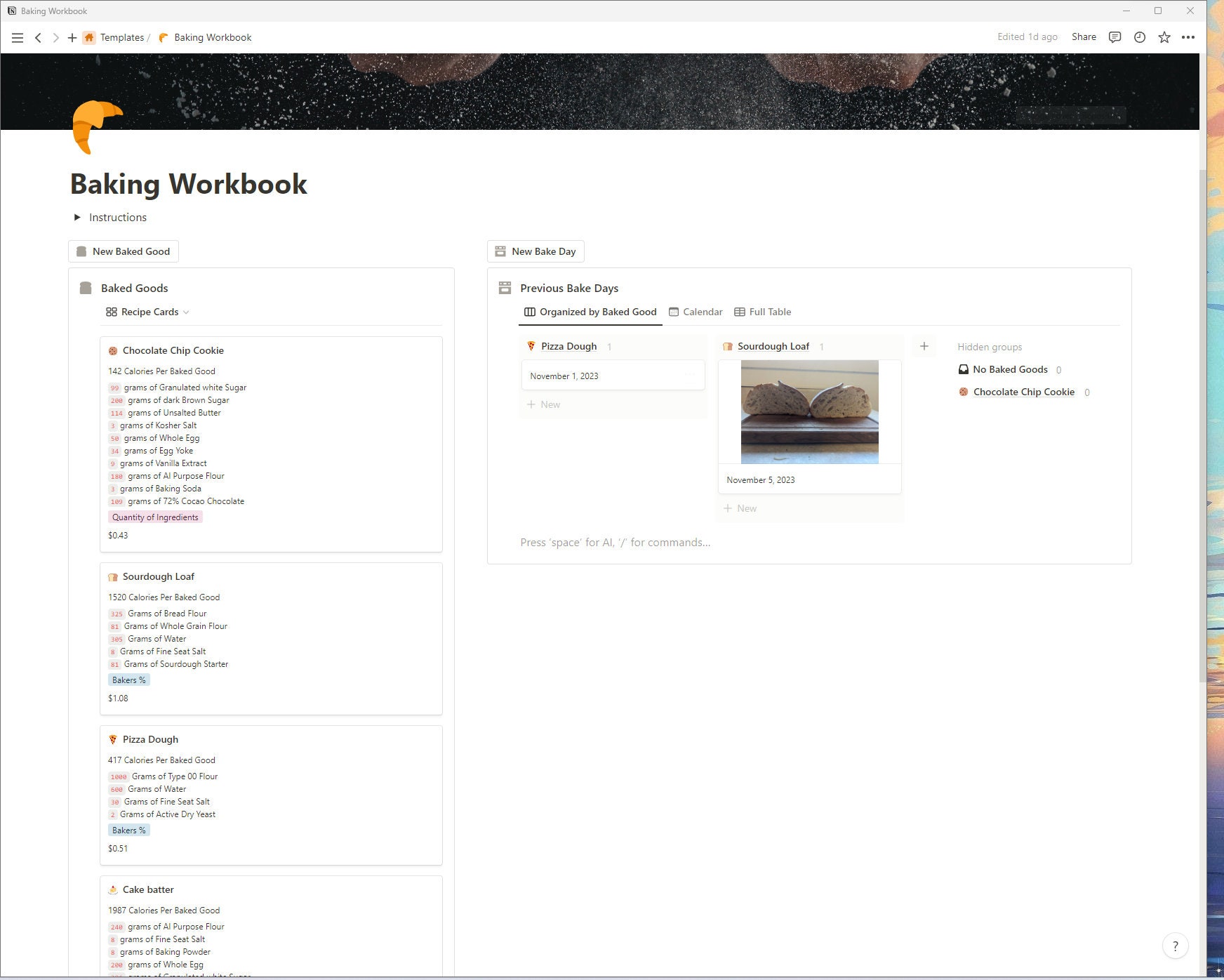This screenshot has width=1224, height=980.
Task: Open the Recipe Cards view dropdown
Action: [x=186, y=312]
